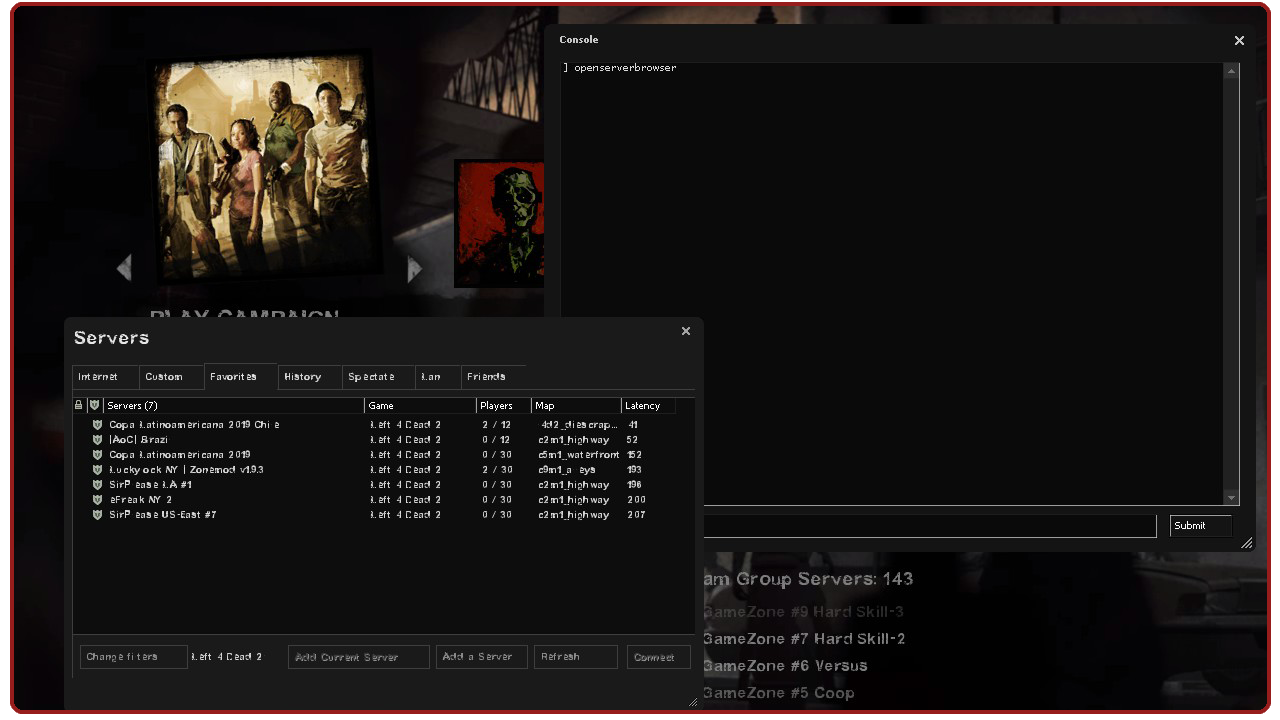The width and height of the screenshot is (1280, 720).
Task: Sort servers by the Map column
Action: pos(577,405)
